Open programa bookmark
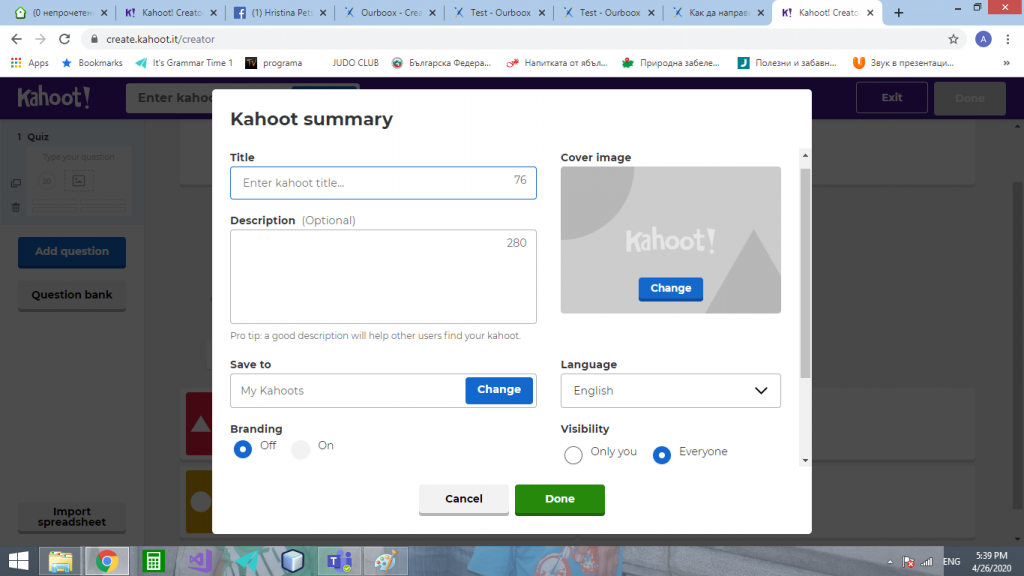This screenshot has width=1024, height=576. pos(274,63)
